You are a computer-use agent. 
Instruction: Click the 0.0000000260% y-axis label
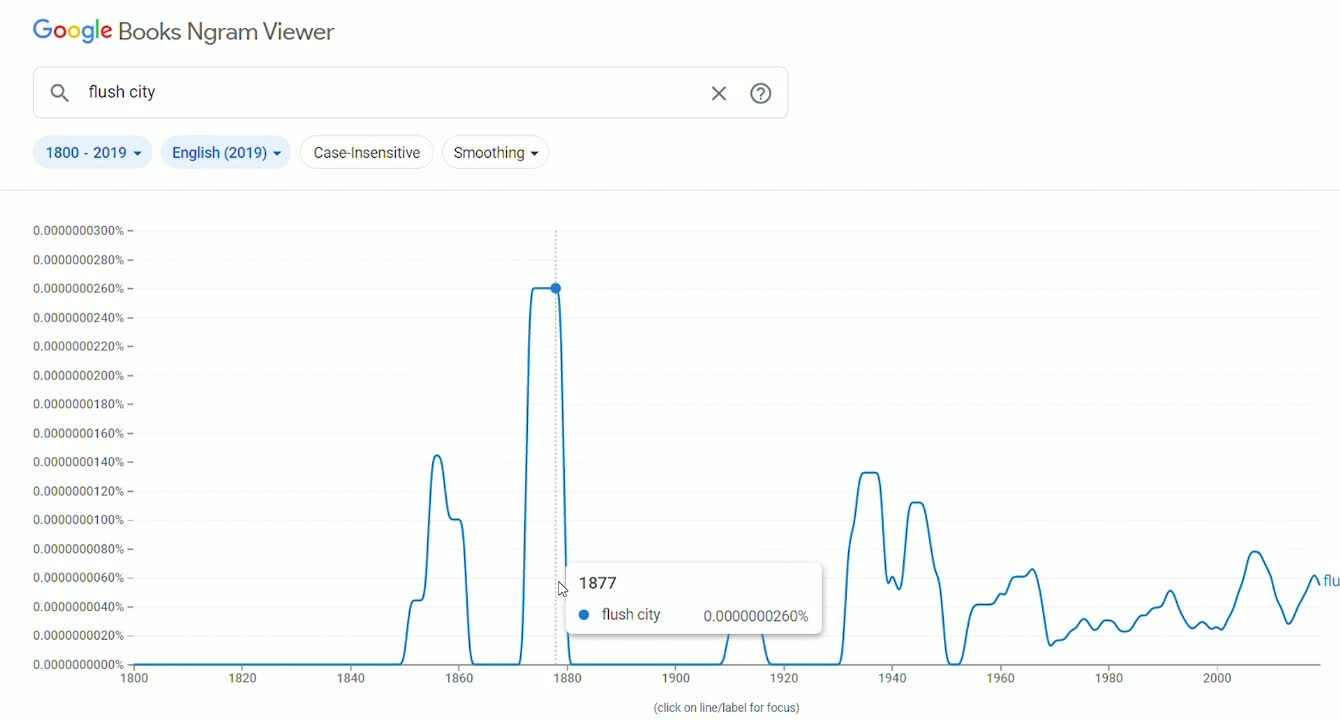78,289
